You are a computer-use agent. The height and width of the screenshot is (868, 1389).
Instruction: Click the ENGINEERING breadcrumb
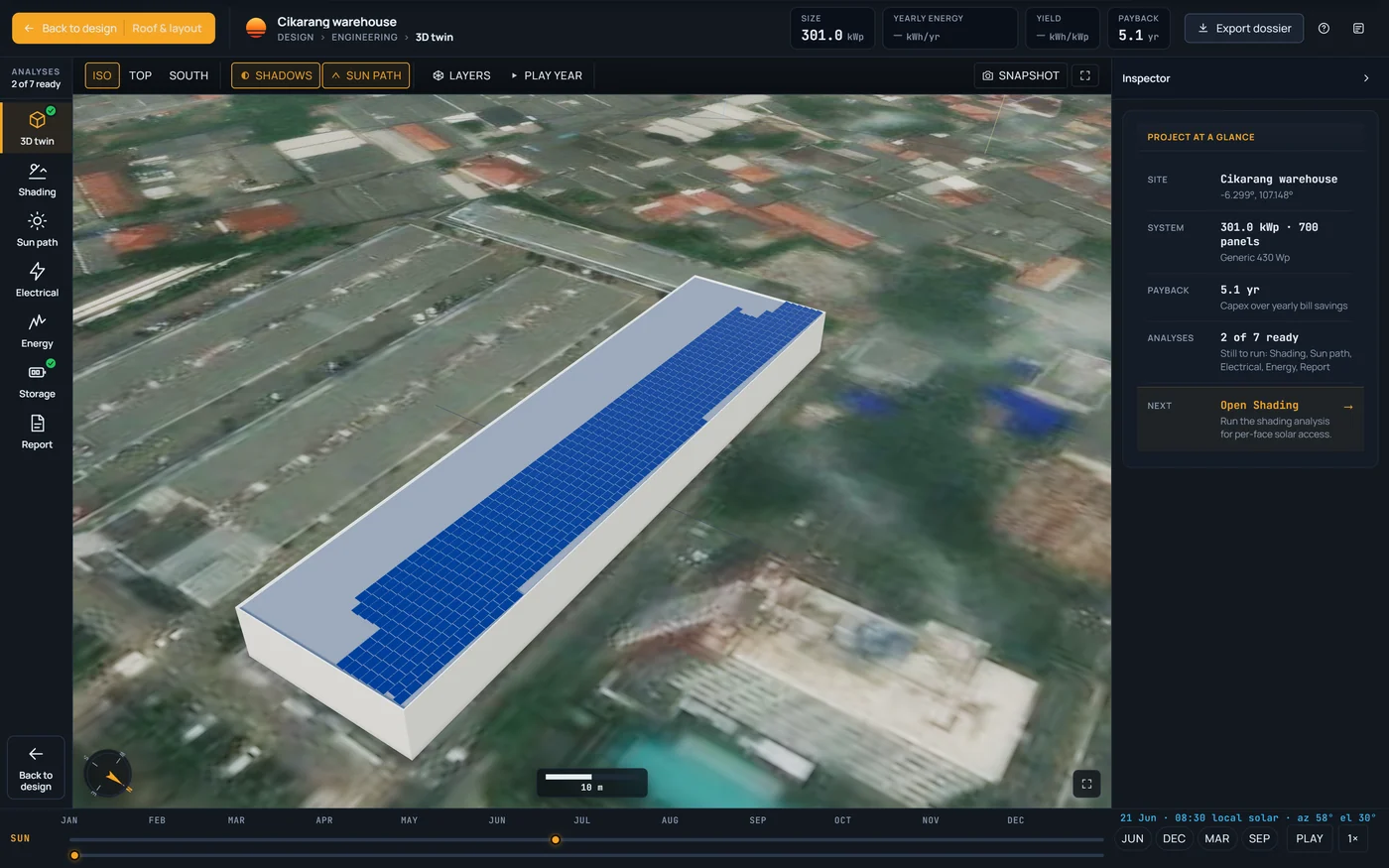[x=364, y=38]
